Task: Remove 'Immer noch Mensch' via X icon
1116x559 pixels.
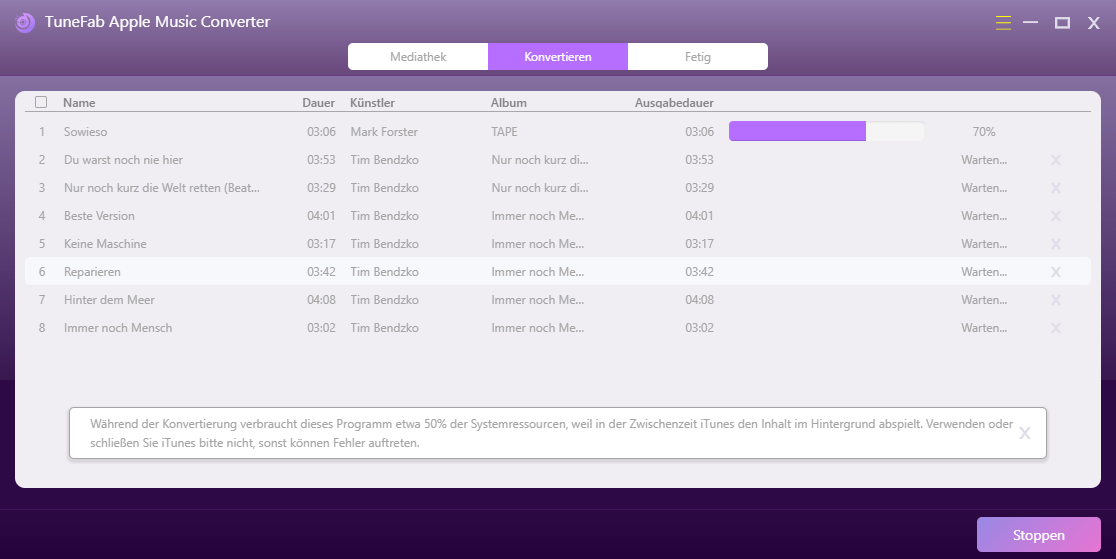Action: point(1056,328)
